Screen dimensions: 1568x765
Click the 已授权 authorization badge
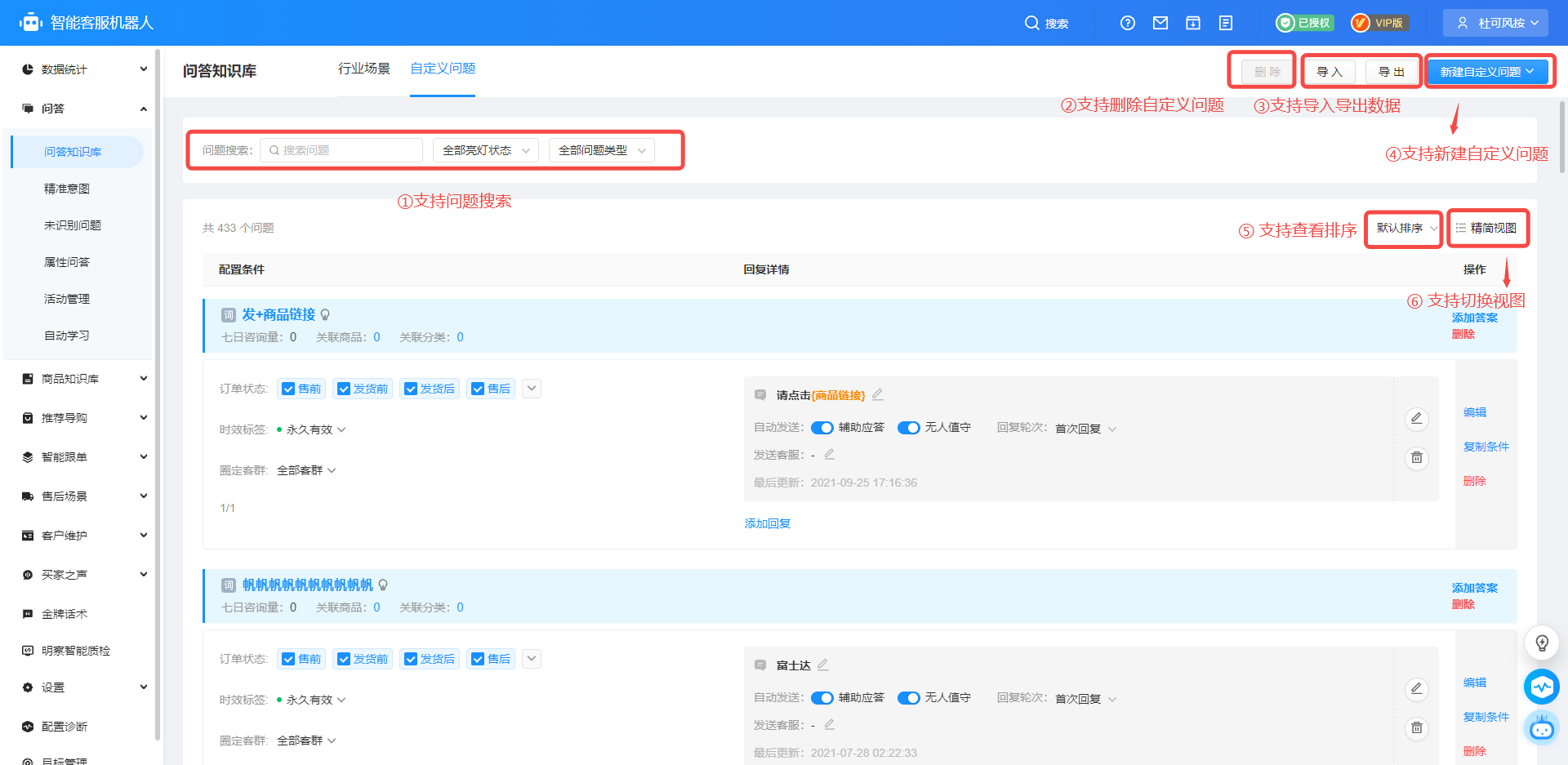tap(1305, 23)
